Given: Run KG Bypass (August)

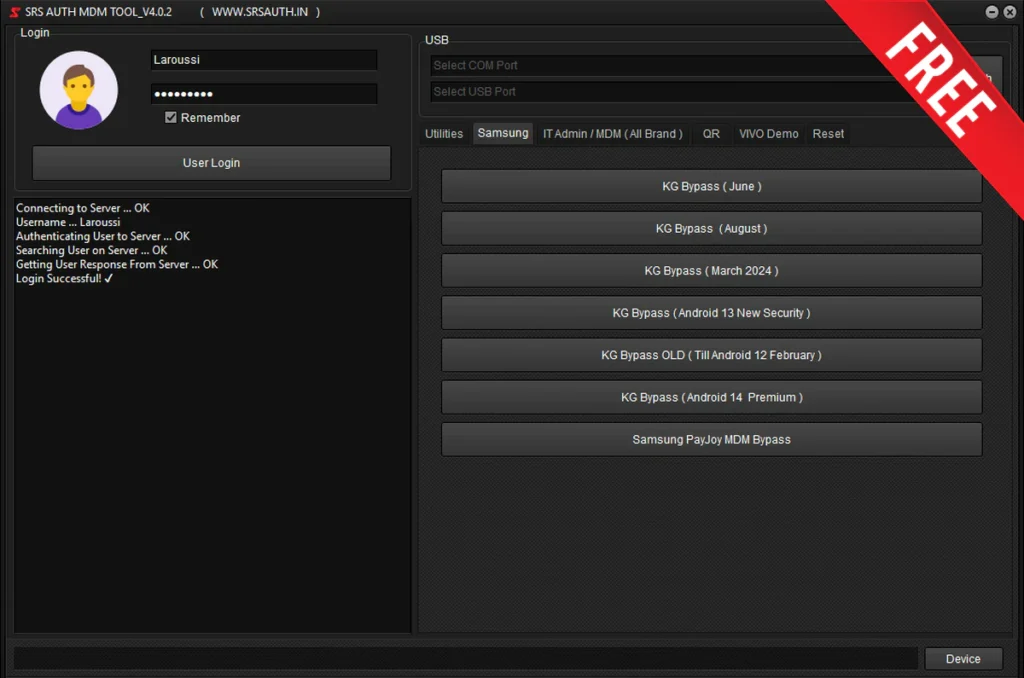Looking at the screenshot, I should pos(712,229).
